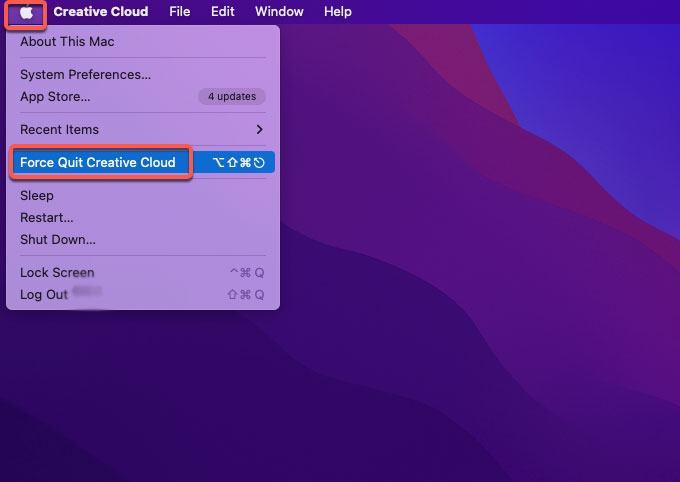Open the Creative Cloud app menu
Screen dimensions: 680x482
(100, 12)
